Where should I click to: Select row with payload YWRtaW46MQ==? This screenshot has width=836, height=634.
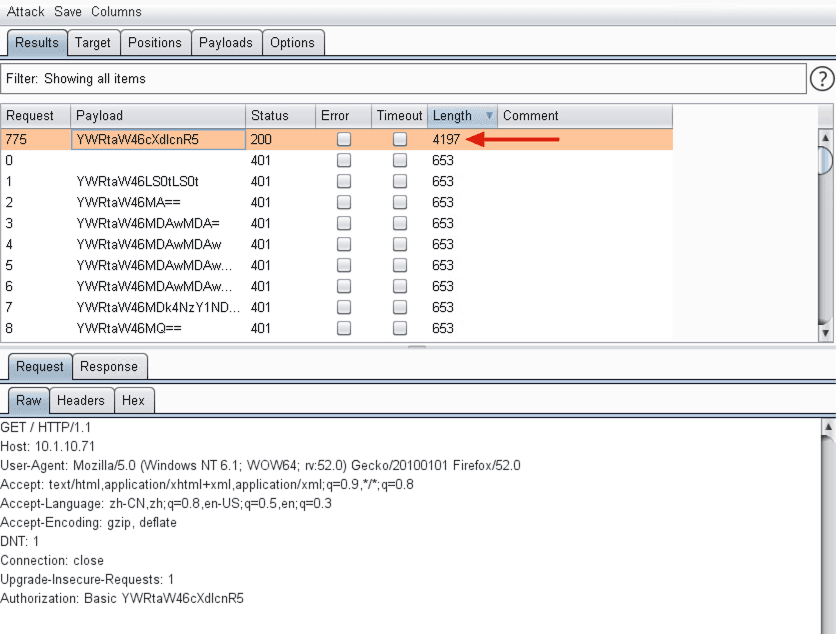[336, 328]
